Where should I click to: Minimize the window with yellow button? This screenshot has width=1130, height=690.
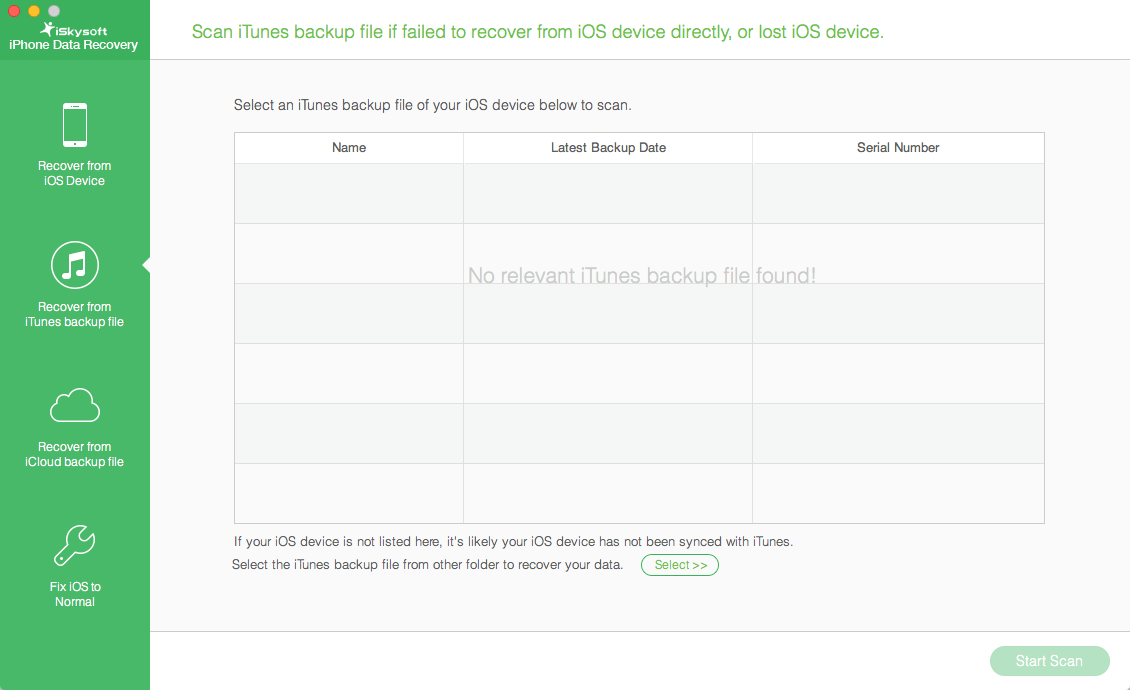(x=34, y=11)
